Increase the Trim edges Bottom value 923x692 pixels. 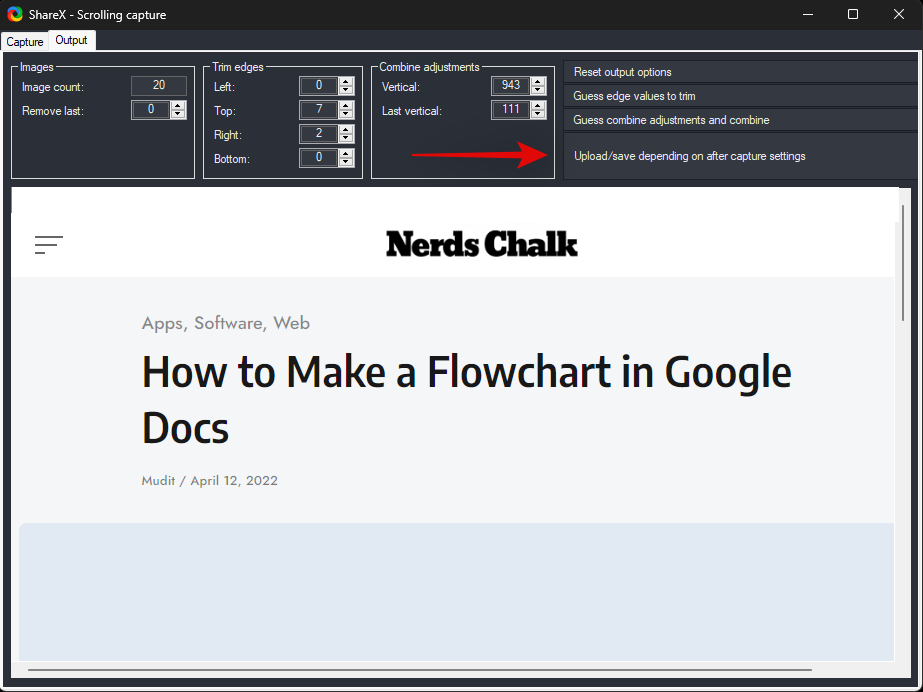(x=346, y=154)
